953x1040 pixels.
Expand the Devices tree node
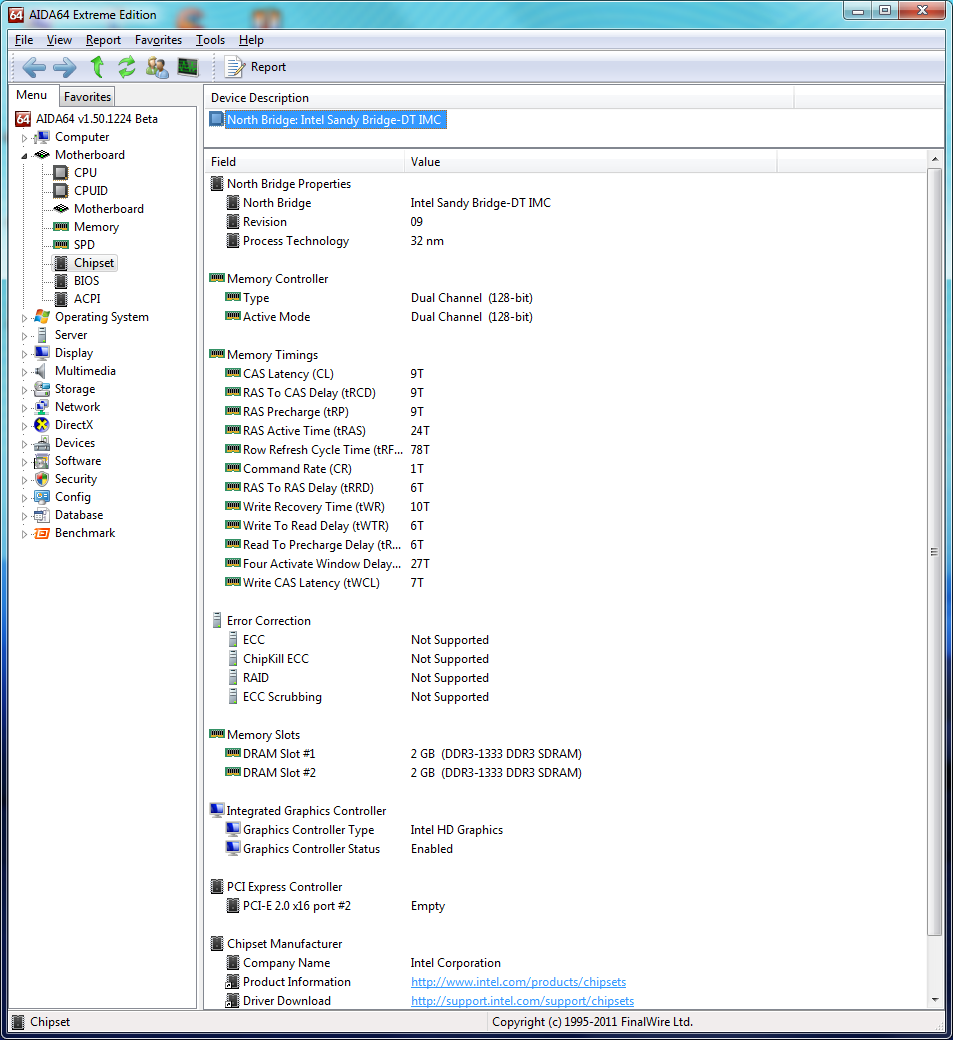click(x=25, y=444)
